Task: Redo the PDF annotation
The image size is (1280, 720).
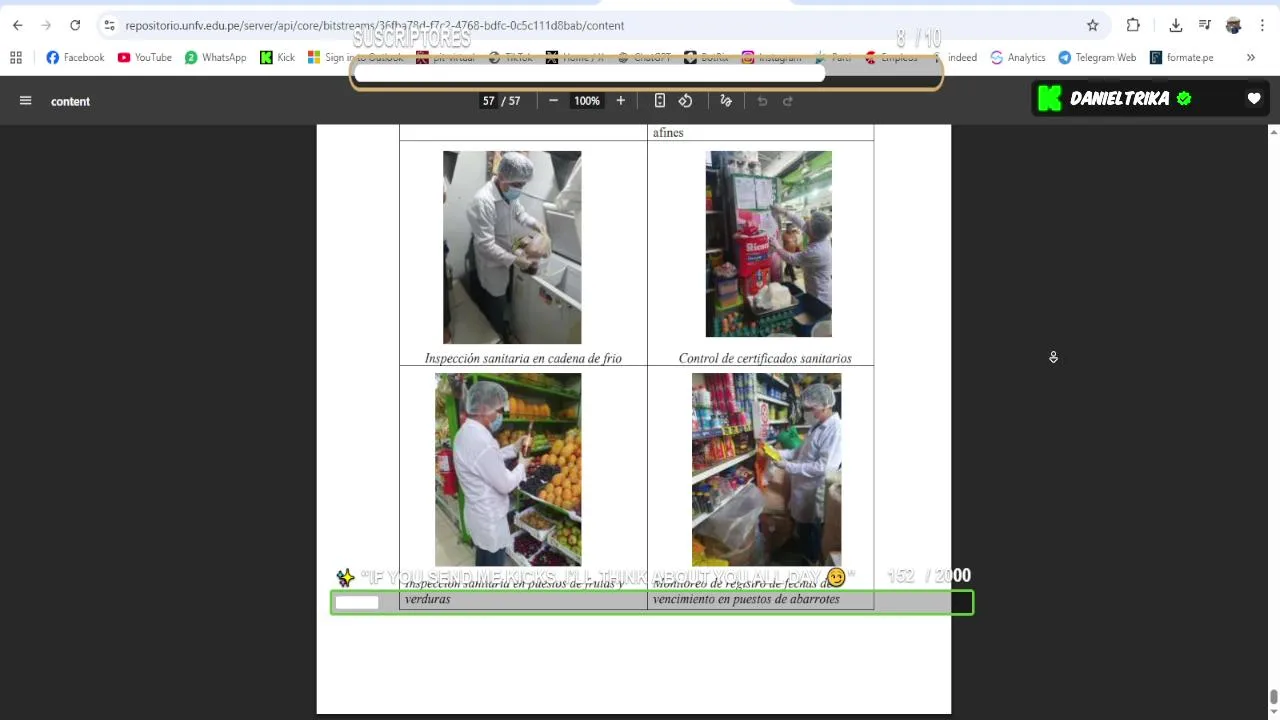Action: 788,100
